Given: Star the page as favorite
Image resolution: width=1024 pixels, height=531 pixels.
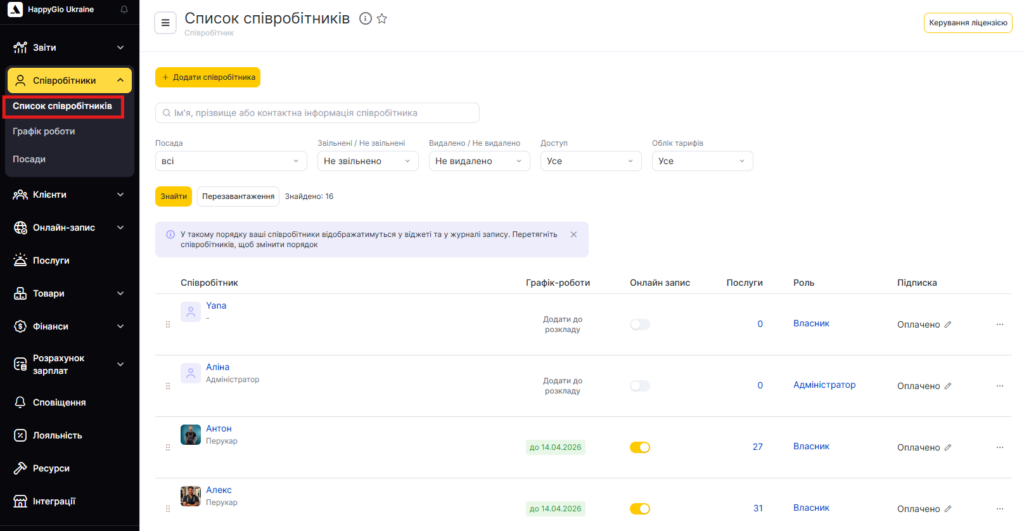Looking at the screenshot, I should pos(382,19).
